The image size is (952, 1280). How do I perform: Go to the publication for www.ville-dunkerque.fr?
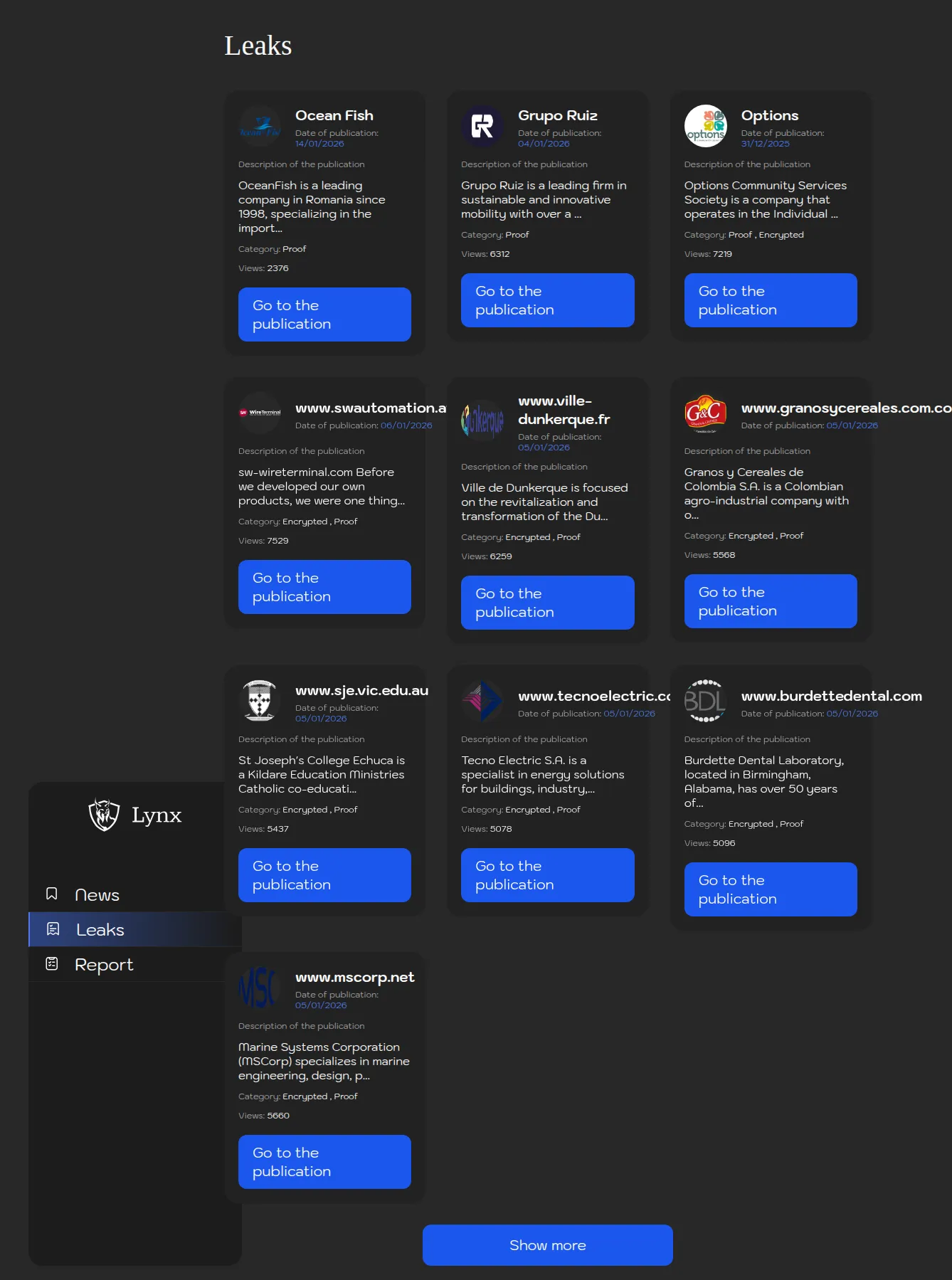point(547,603)
